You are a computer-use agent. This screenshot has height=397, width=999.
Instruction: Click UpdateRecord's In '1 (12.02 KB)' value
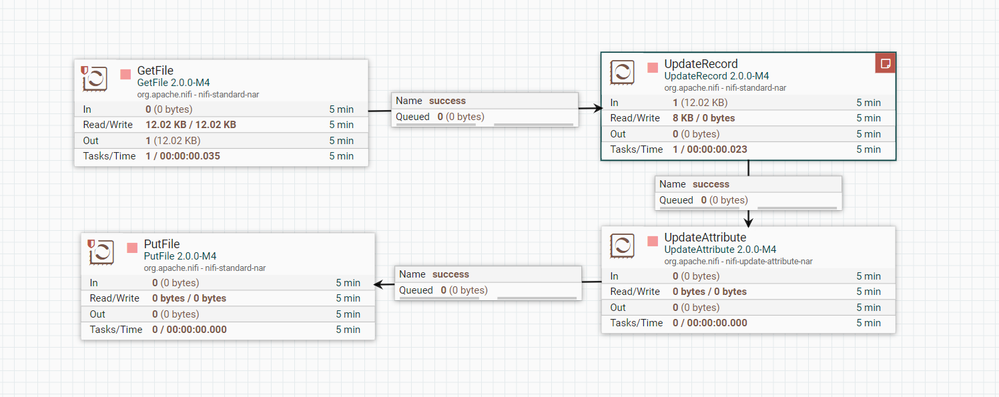point(701,103)
